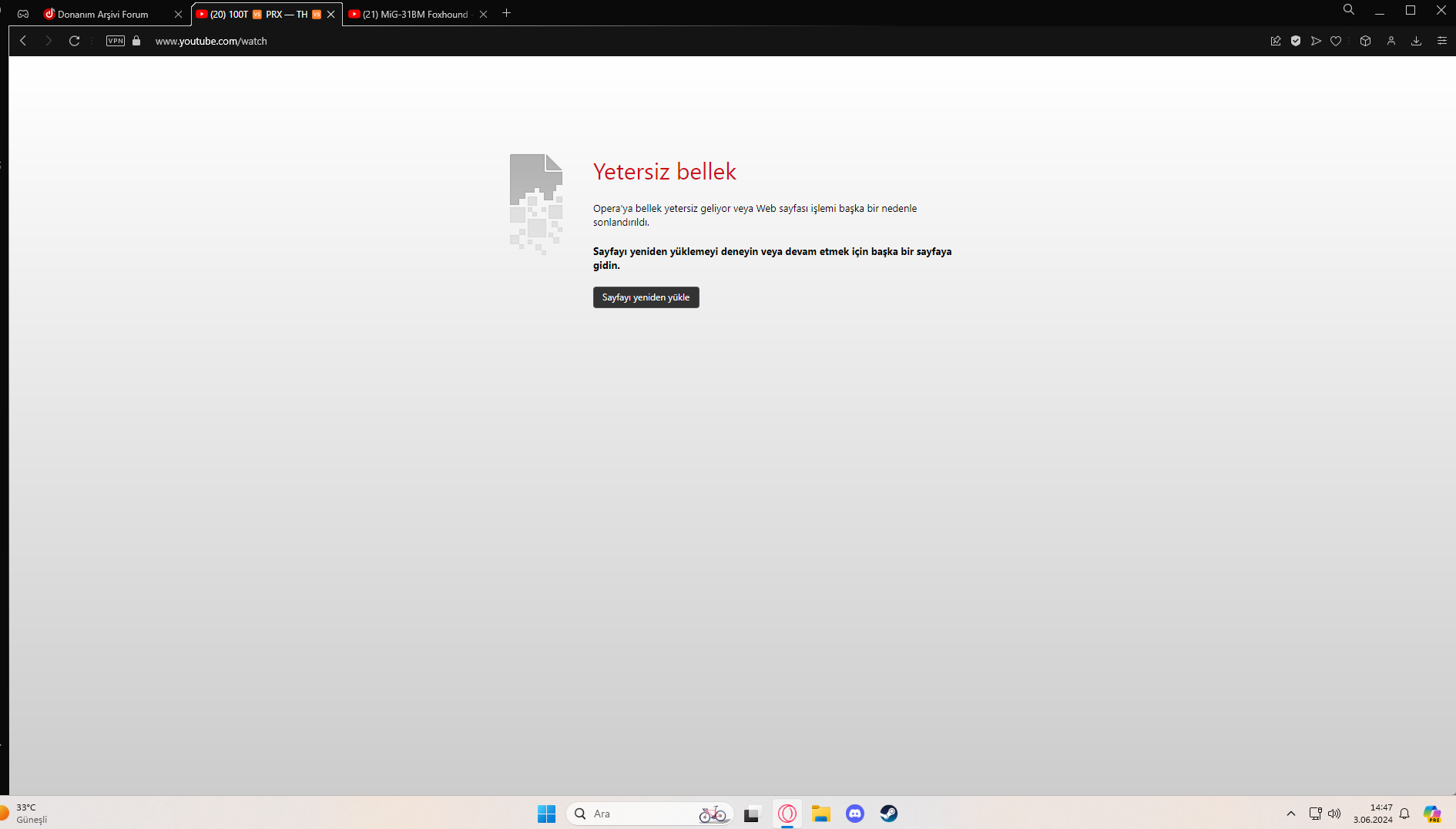This screenshot has width=1456, height=829.
Task: Click the Opera icon in taskbar
Action: [787, 814]
